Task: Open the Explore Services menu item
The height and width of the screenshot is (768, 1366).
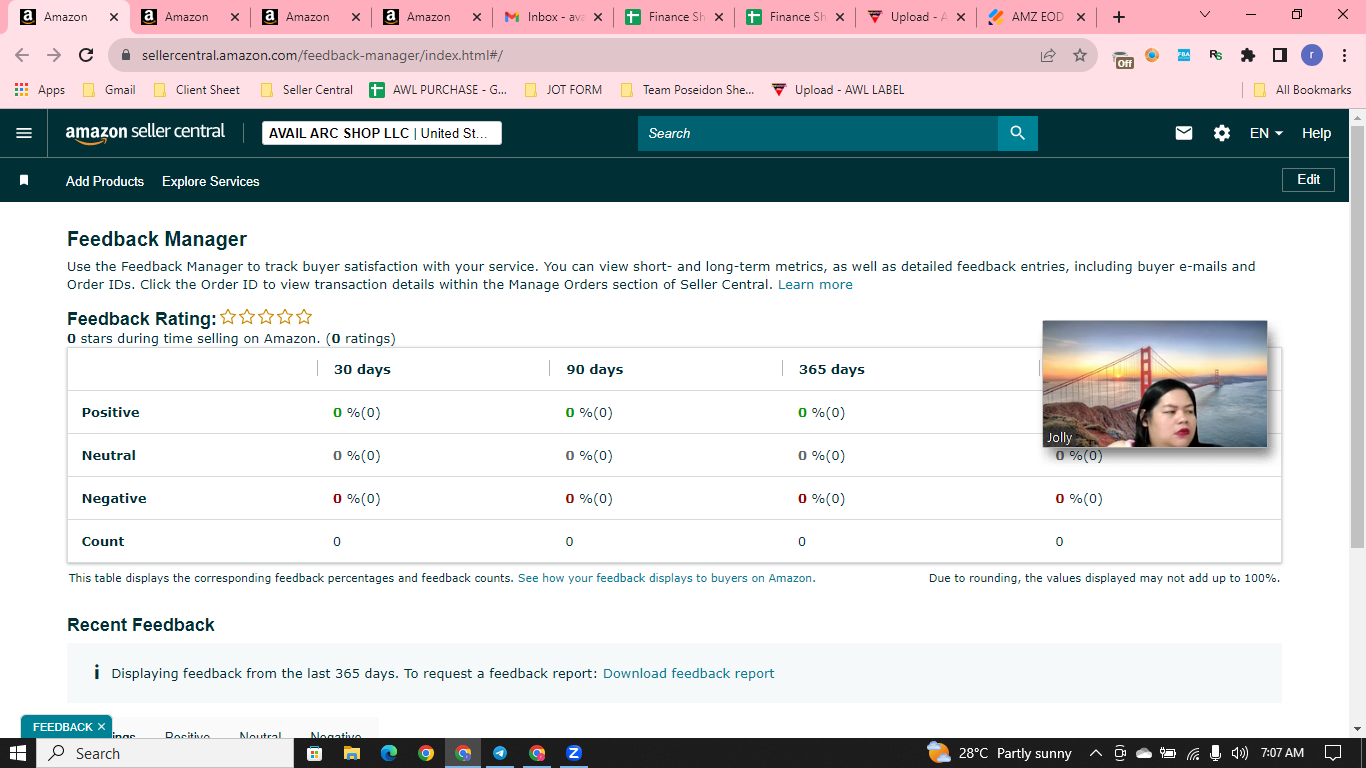Action: coord(211,181)
